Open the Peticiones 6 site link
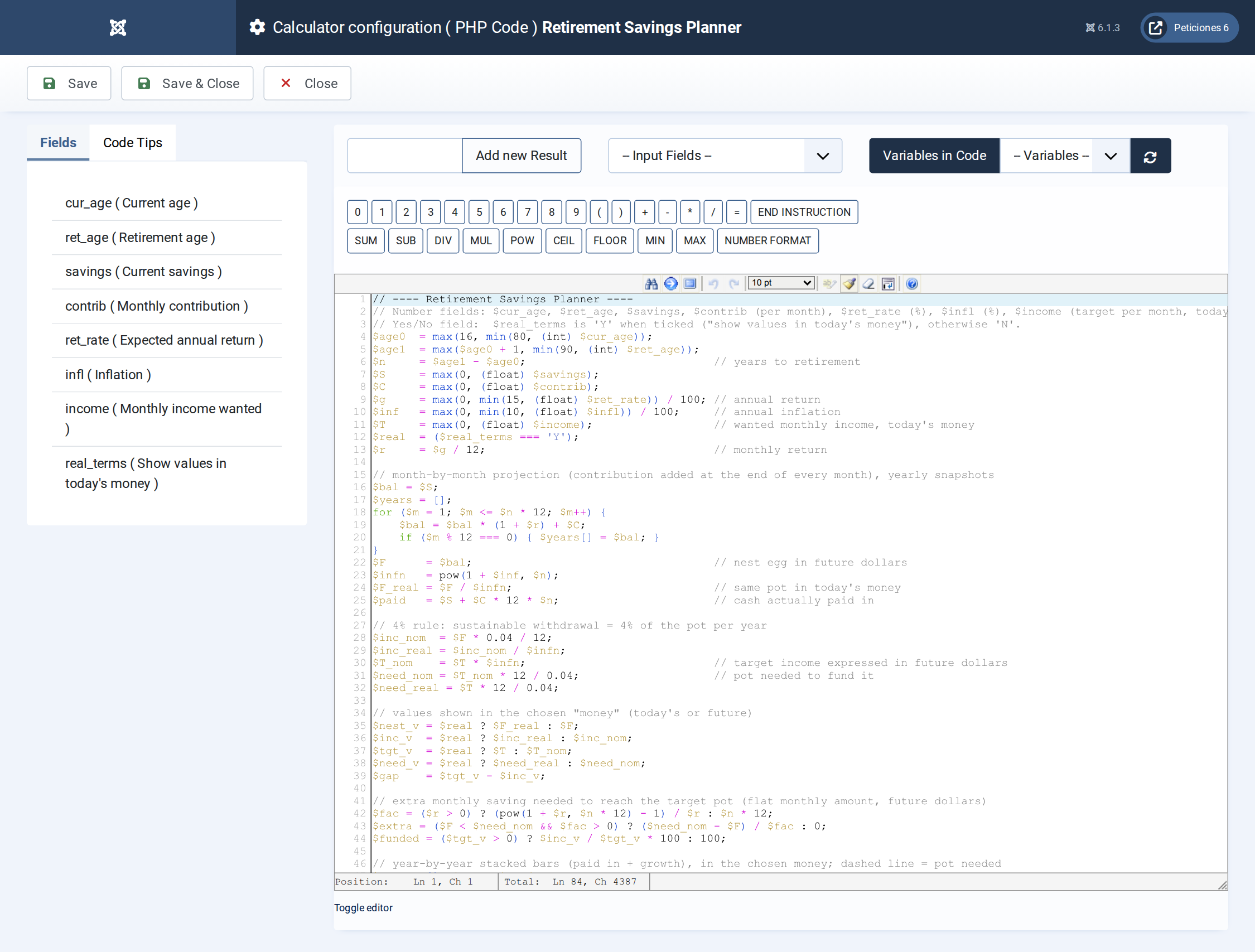 click(x=1189, y=27)
